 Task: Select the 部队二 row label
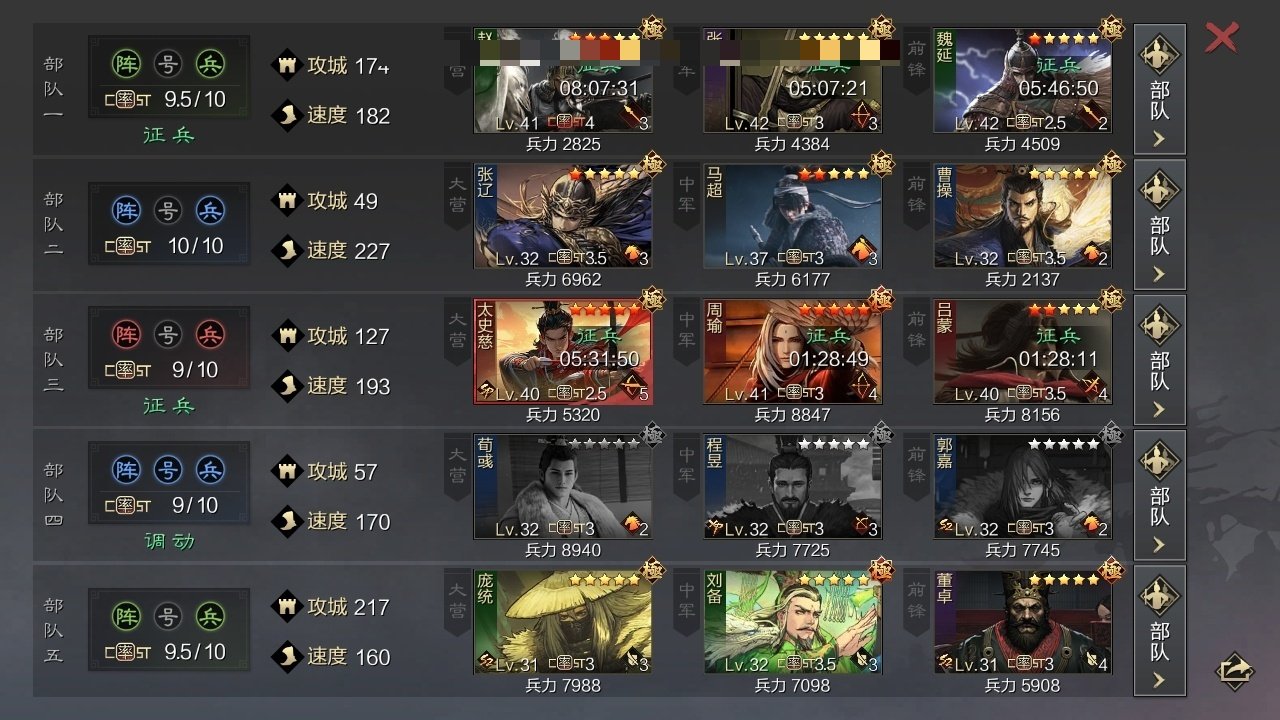53,224
